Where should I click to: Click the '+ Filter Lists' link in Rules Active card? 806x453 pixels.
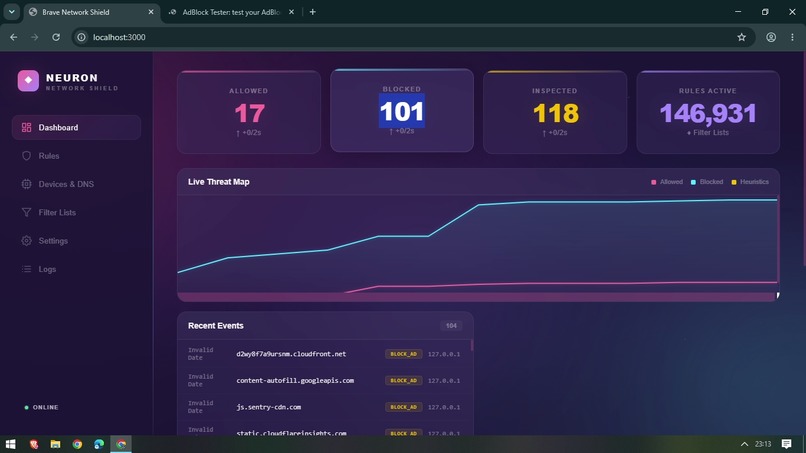click(708, 133)
